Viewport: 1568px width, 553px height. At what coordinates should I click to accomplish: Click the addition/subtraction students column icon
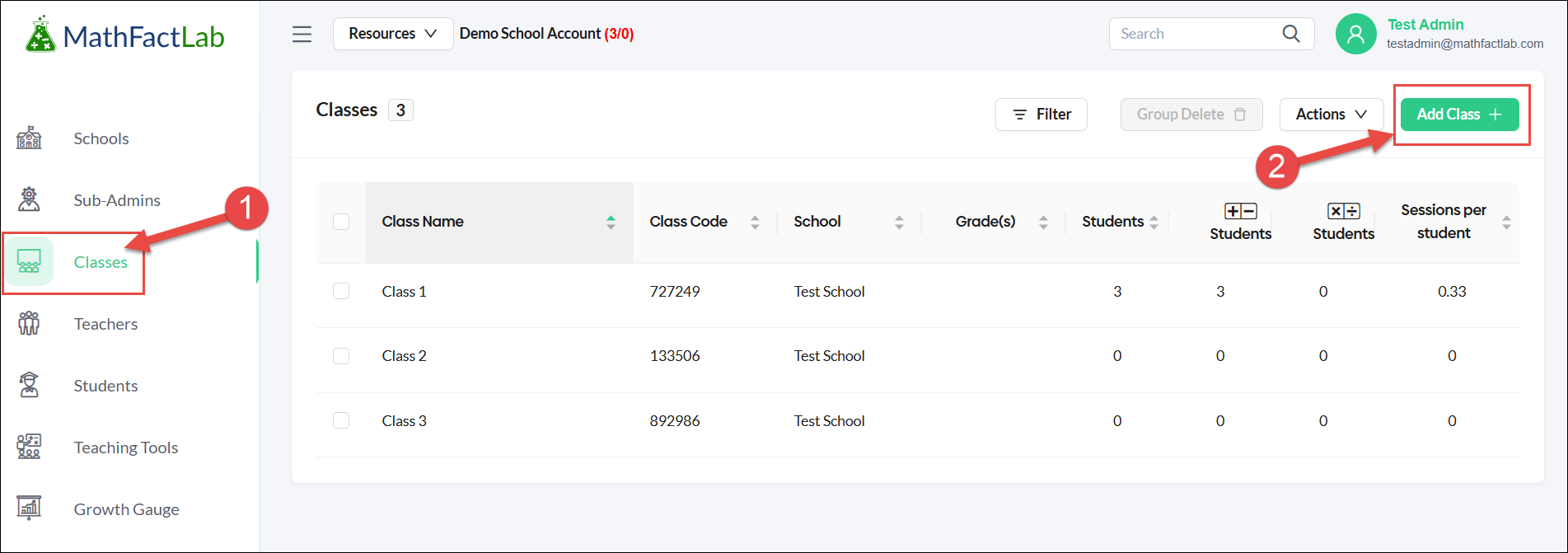point(1240,212)
